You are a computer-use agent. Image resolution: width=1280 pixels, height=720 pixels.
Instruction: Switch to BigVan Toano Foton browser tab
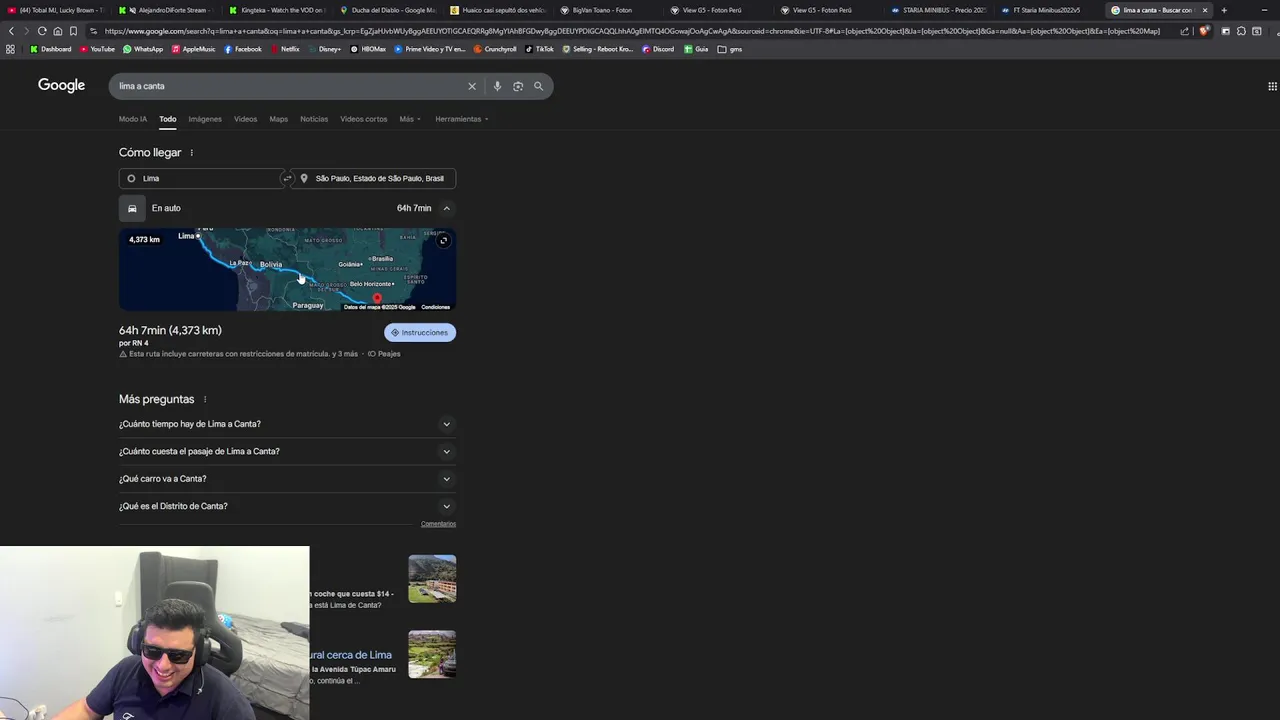tap(608, 10)
